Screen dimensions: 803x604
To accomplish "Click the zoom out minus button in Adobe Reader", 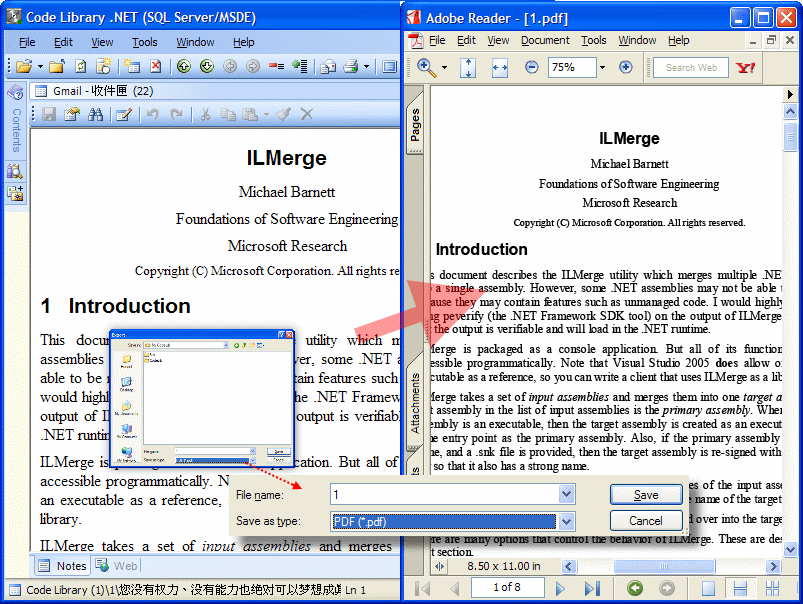I will [x=532, y=67].
